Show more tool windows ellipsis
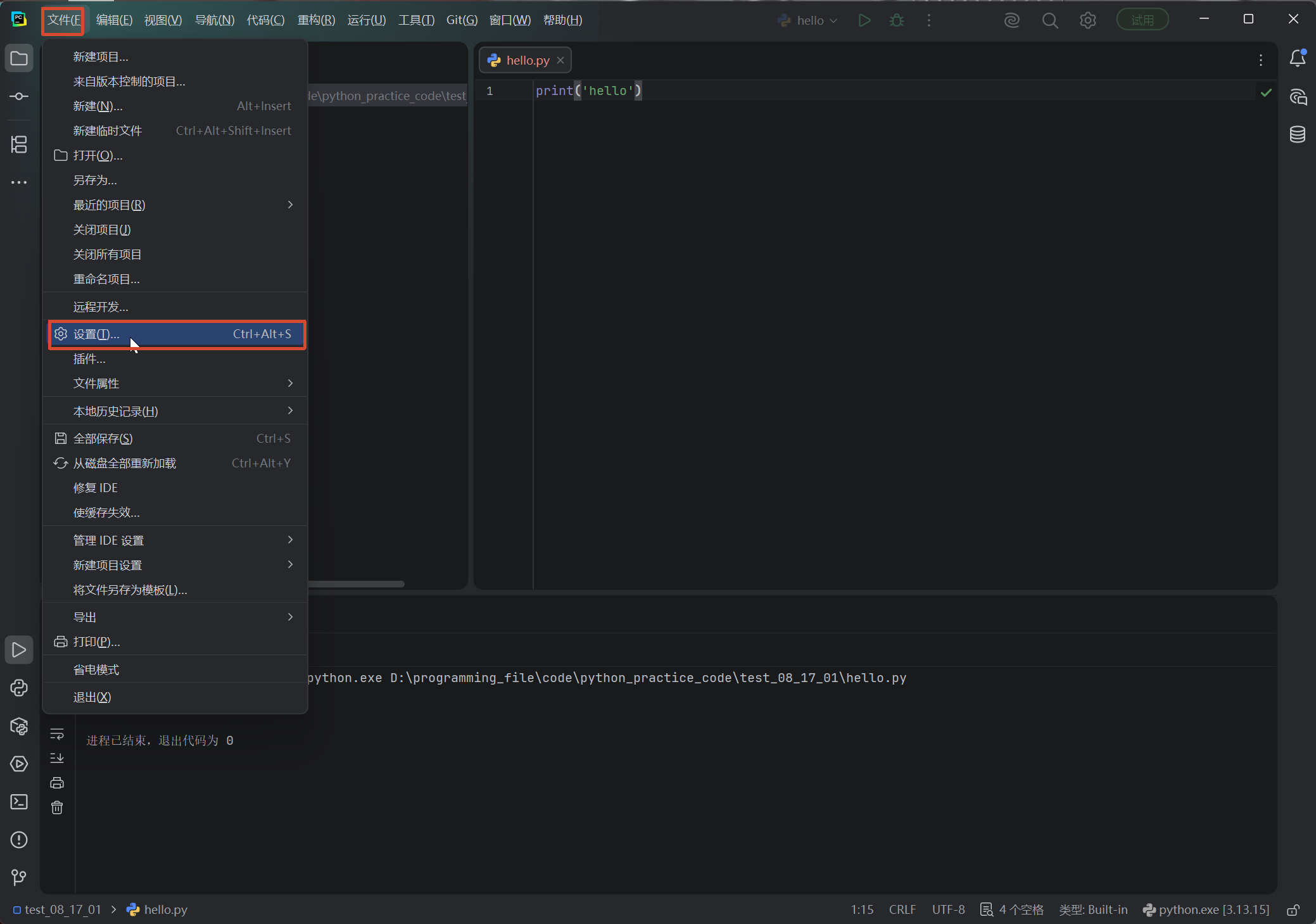This screenshot has width=1316, height=924. click(x=19, y=182)
